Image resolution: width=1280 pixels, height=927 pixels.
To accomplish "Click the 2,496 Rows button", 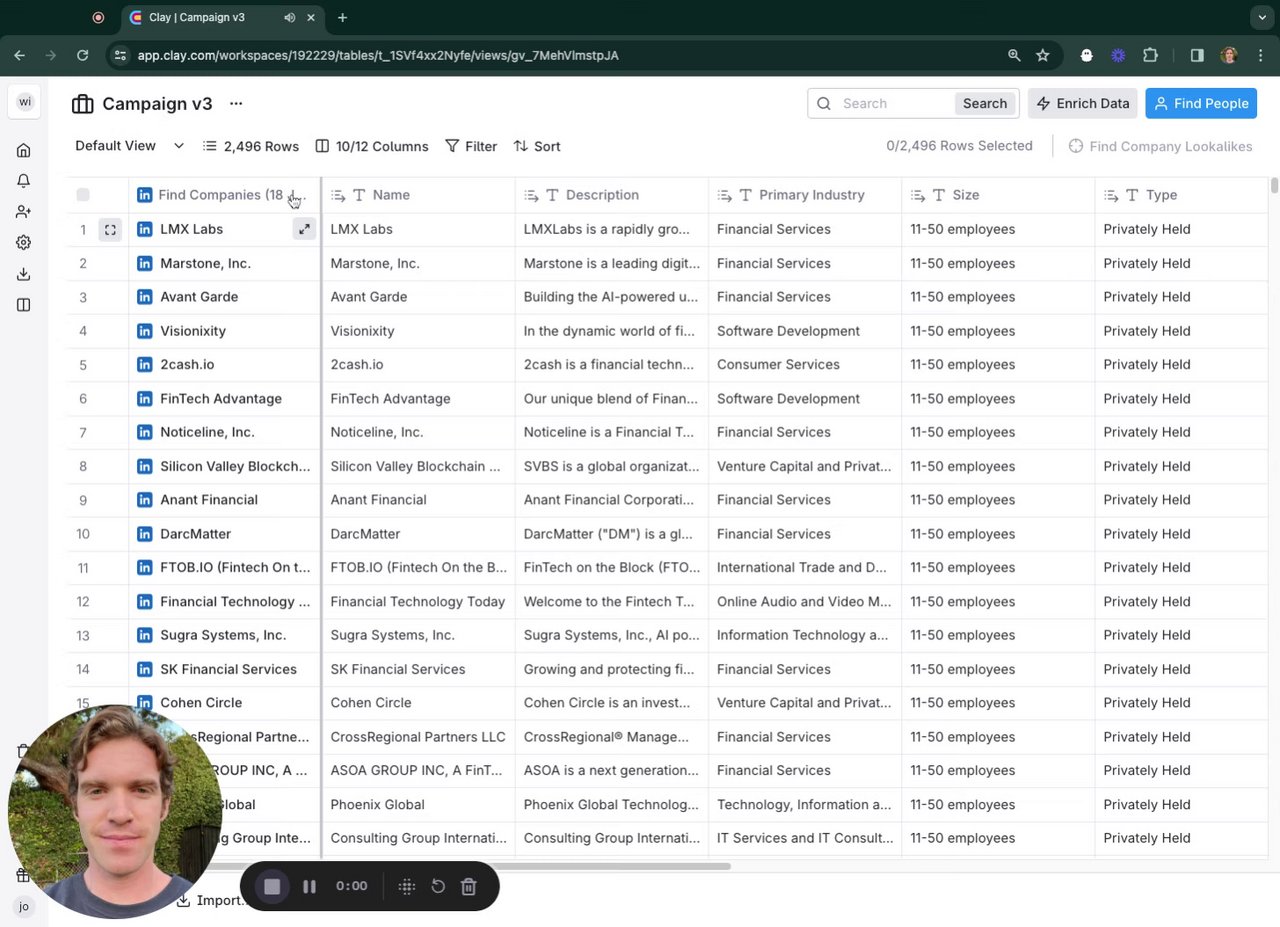I will point(251,146).
